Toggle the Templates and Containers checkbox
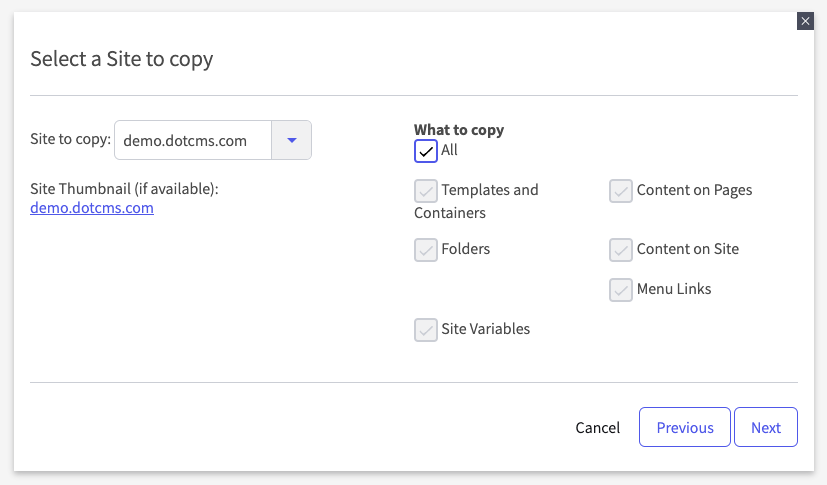The image size is (827, 485). click(x=426, y=191)
